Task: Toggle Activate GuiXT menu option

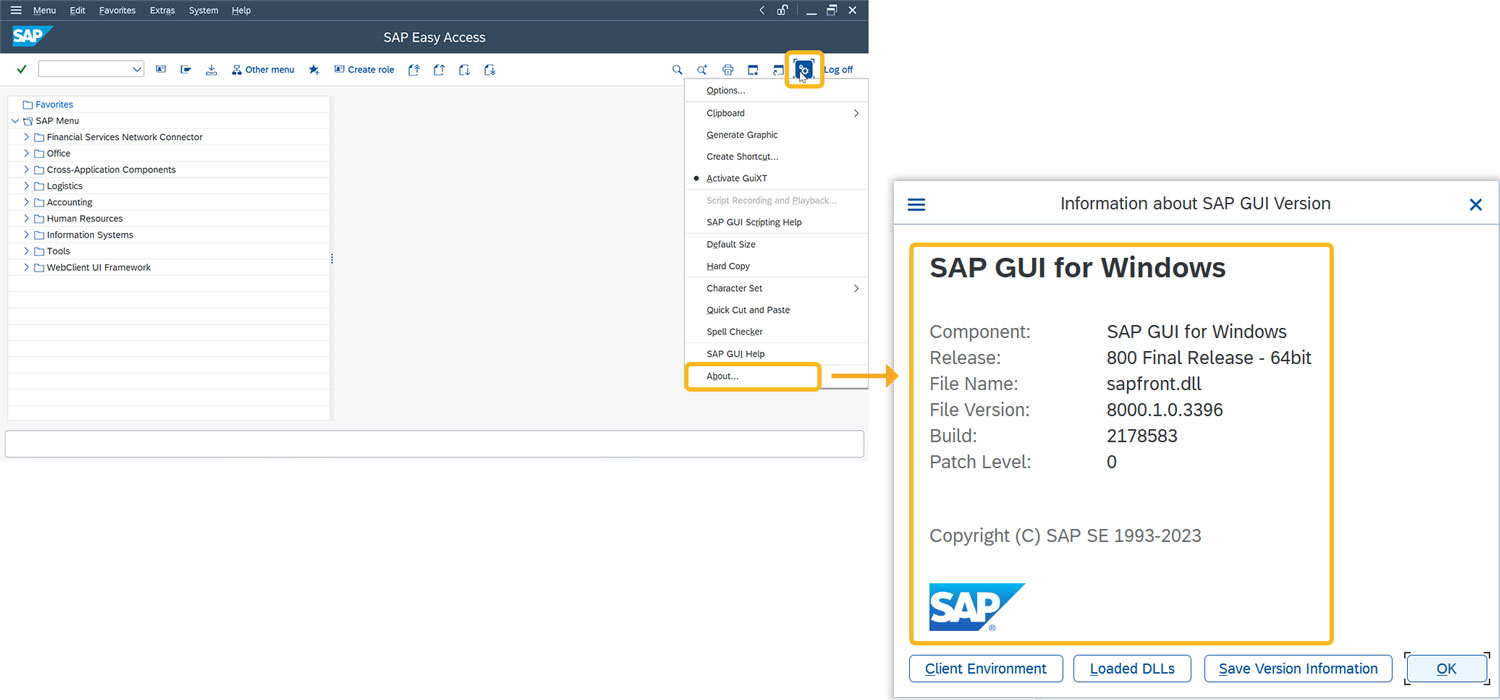Action: click(x=776, y=178)
